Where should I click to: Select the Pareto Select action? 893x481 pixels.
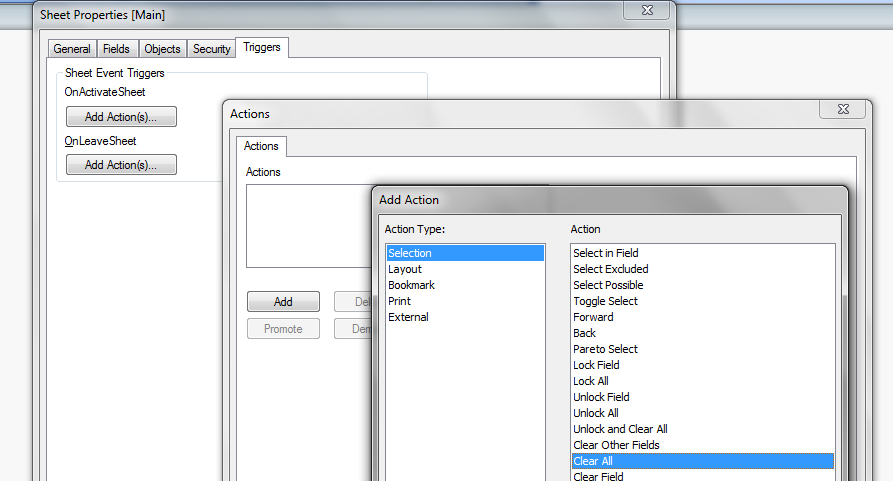703,349
